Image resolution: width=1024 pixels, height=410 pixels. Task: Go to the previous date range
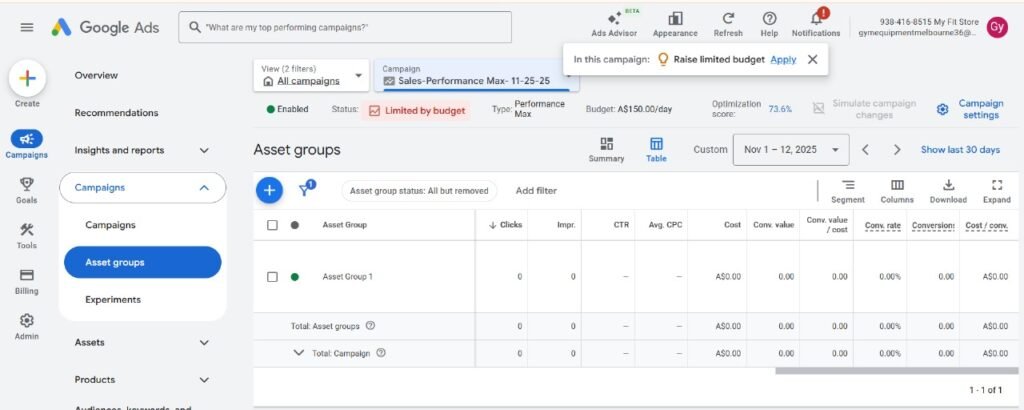coord(865,150)
